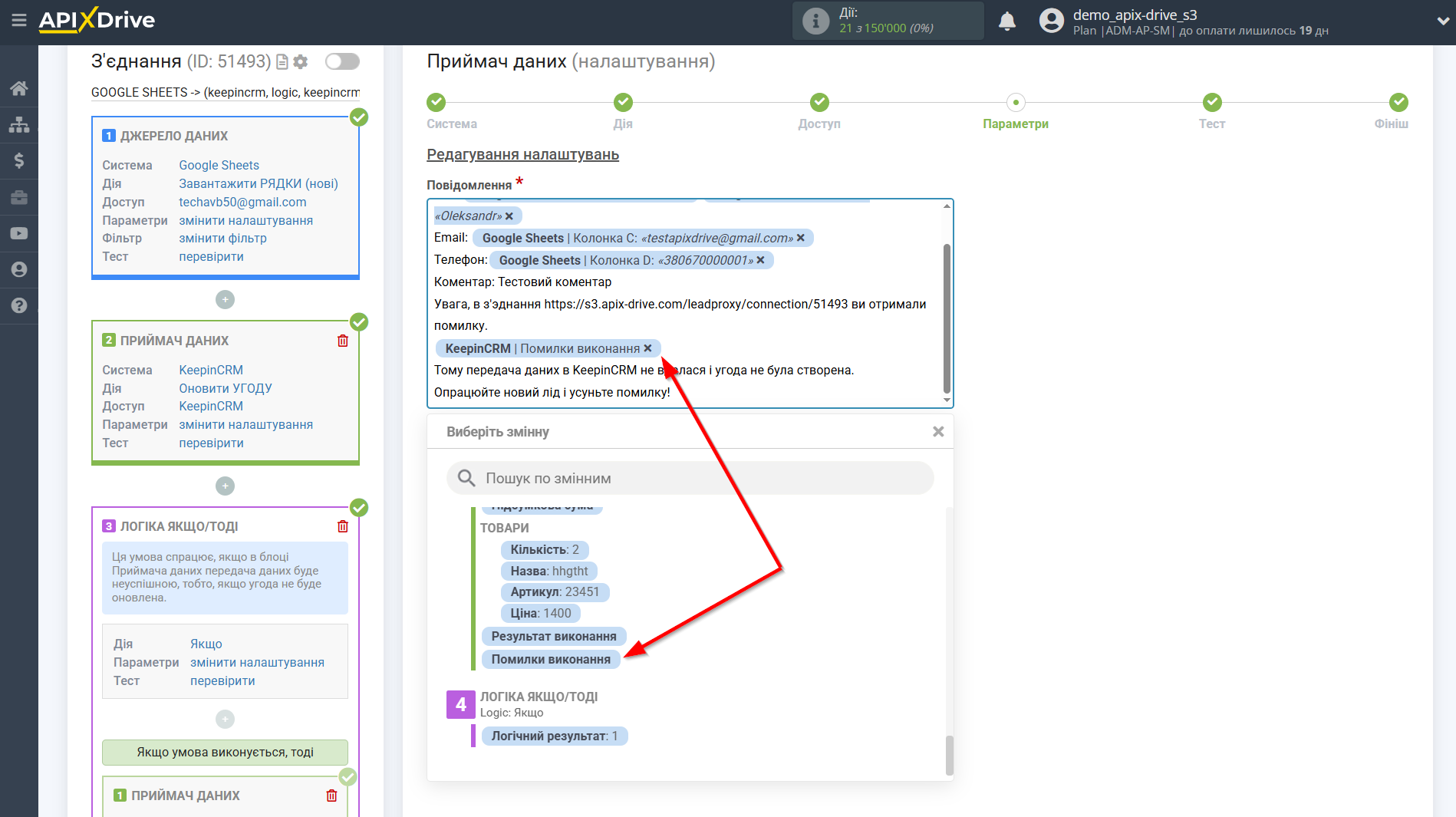Click змінити фільтр link
Screen dimensions: 1456x817
pos(222,238)
